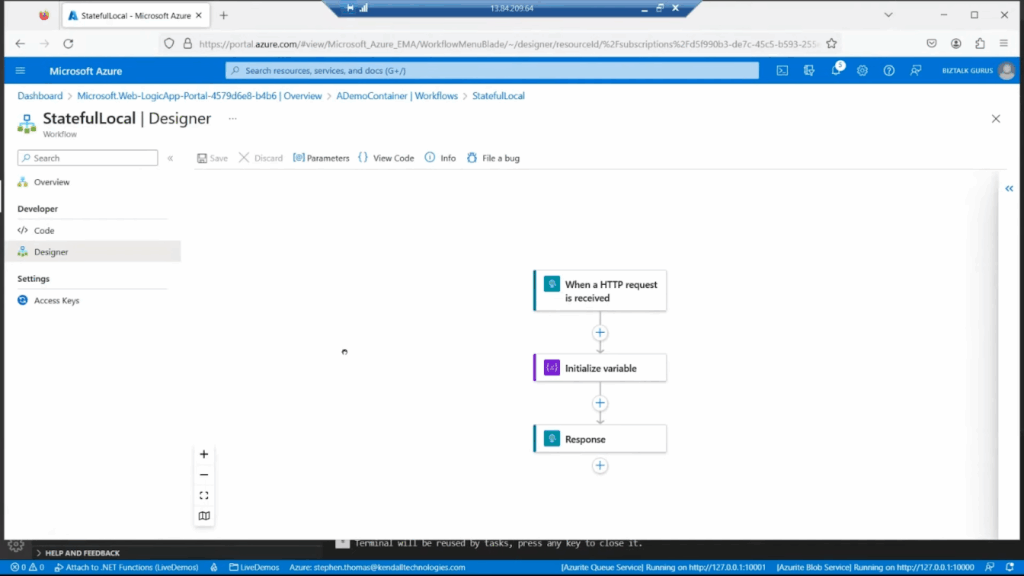Open the Firefox extensions icon
The height and width of the screenshot is (576, 1024).
pos(980,44)
